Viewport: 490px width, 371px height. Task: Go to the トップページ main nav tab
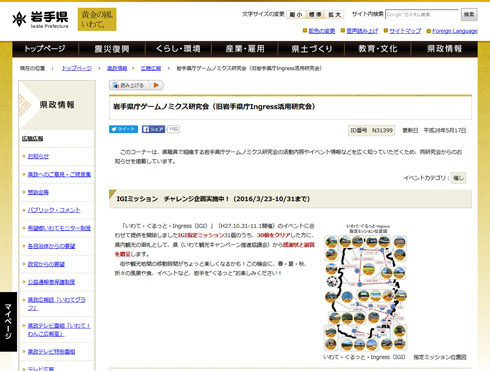[x=45, y=49]
